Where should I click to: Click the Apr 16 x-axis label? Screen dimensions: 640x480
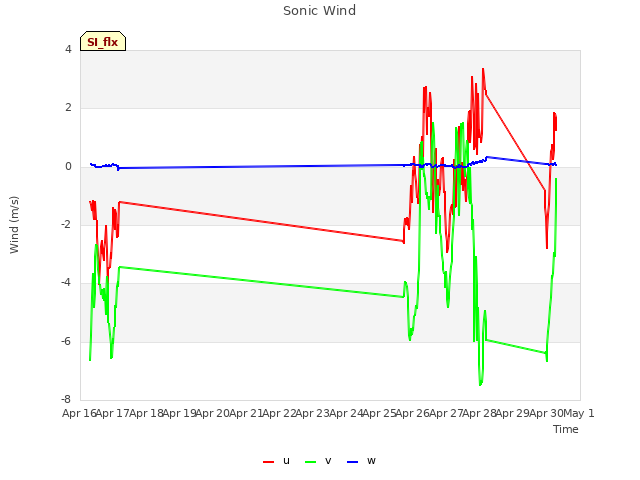point(79,413)
